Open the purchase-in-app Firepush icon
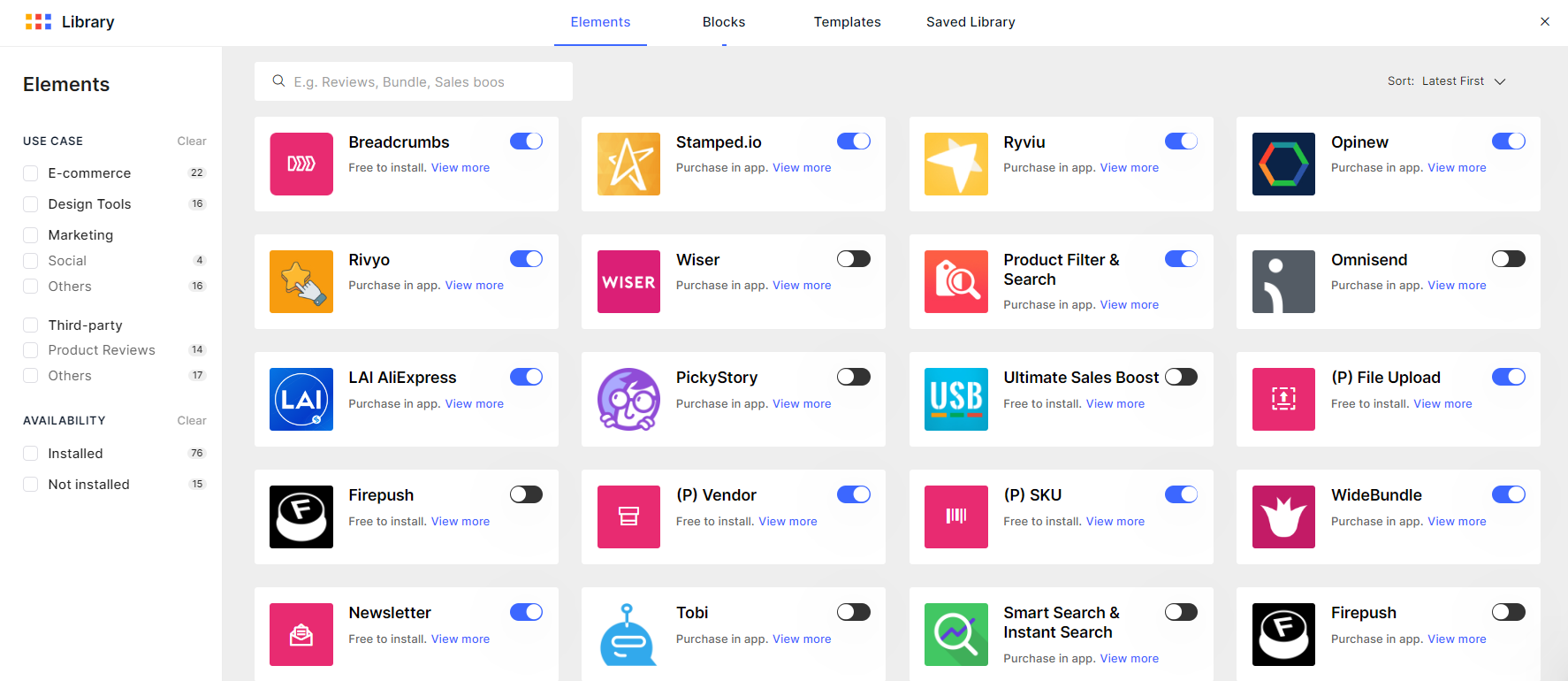Screen dimensions: 1568x681 (1283, 634)
